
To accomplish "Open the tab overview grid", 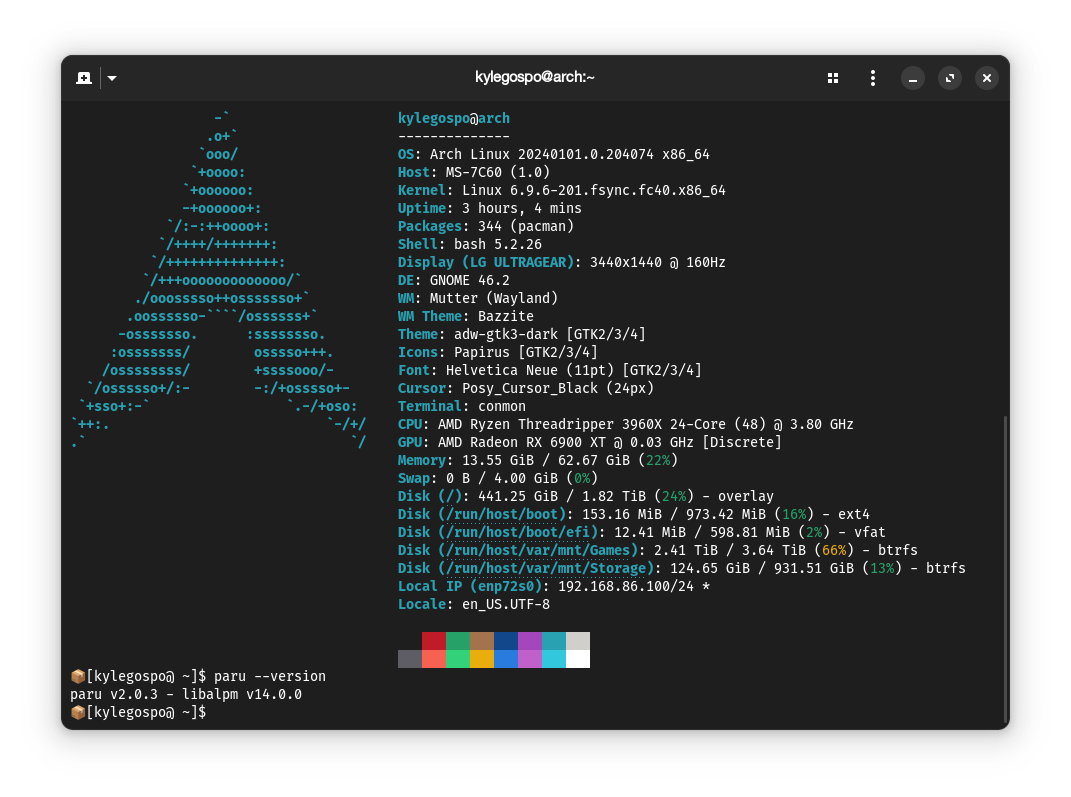I will 832,77.
